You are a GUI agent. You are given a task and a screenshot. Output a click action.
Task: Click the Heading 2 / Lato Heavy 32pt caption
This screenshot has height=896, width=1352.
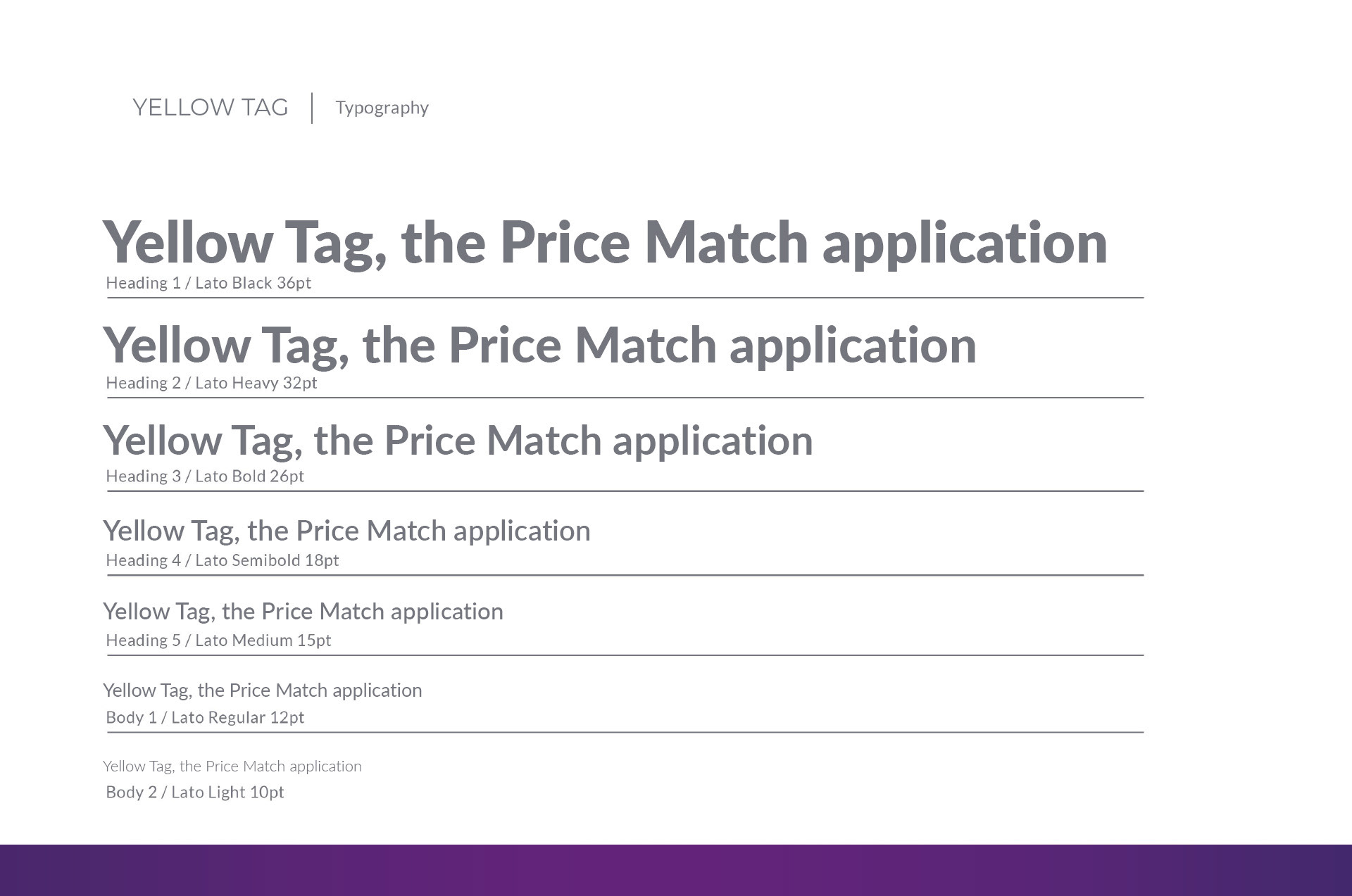(211, 383)
